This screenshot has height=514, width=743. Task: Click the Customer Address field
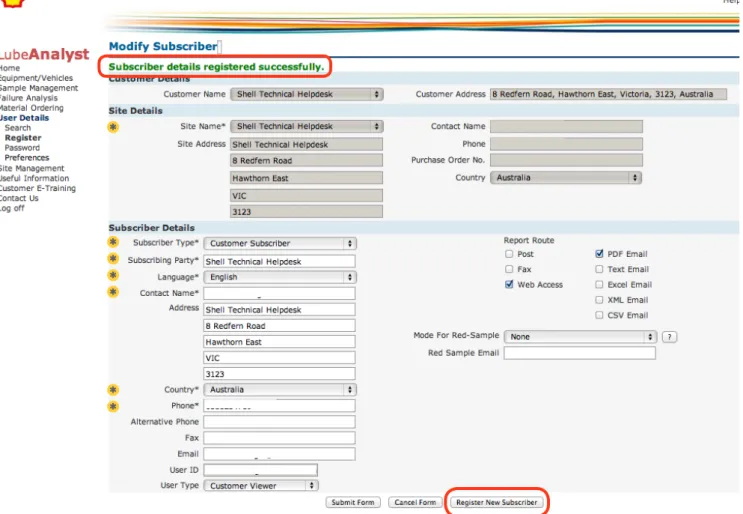pyautogui.click(x=608, y=94)
